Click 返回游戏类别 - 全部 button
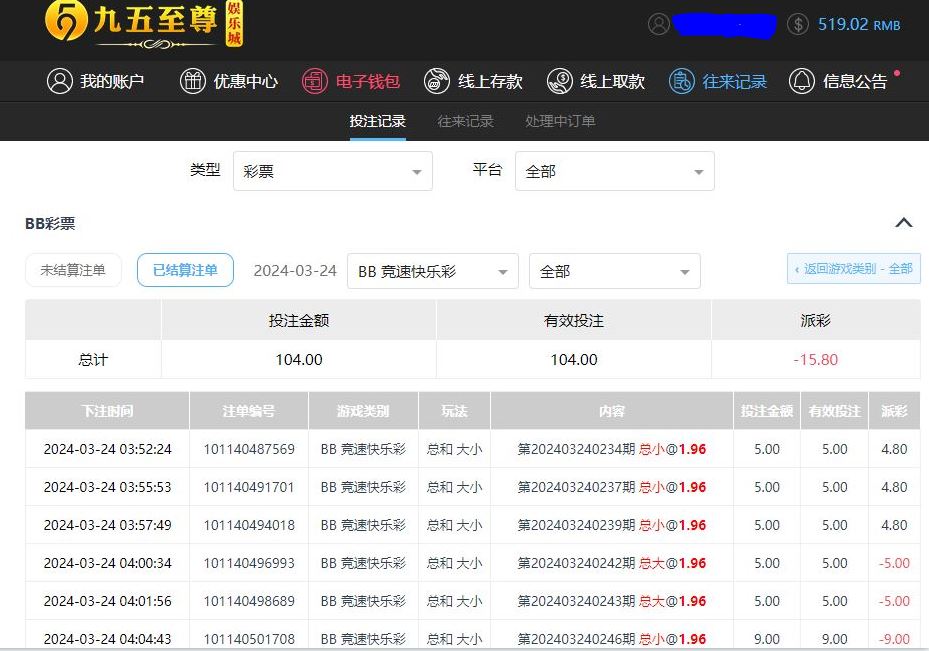 (x=853, y=269)
